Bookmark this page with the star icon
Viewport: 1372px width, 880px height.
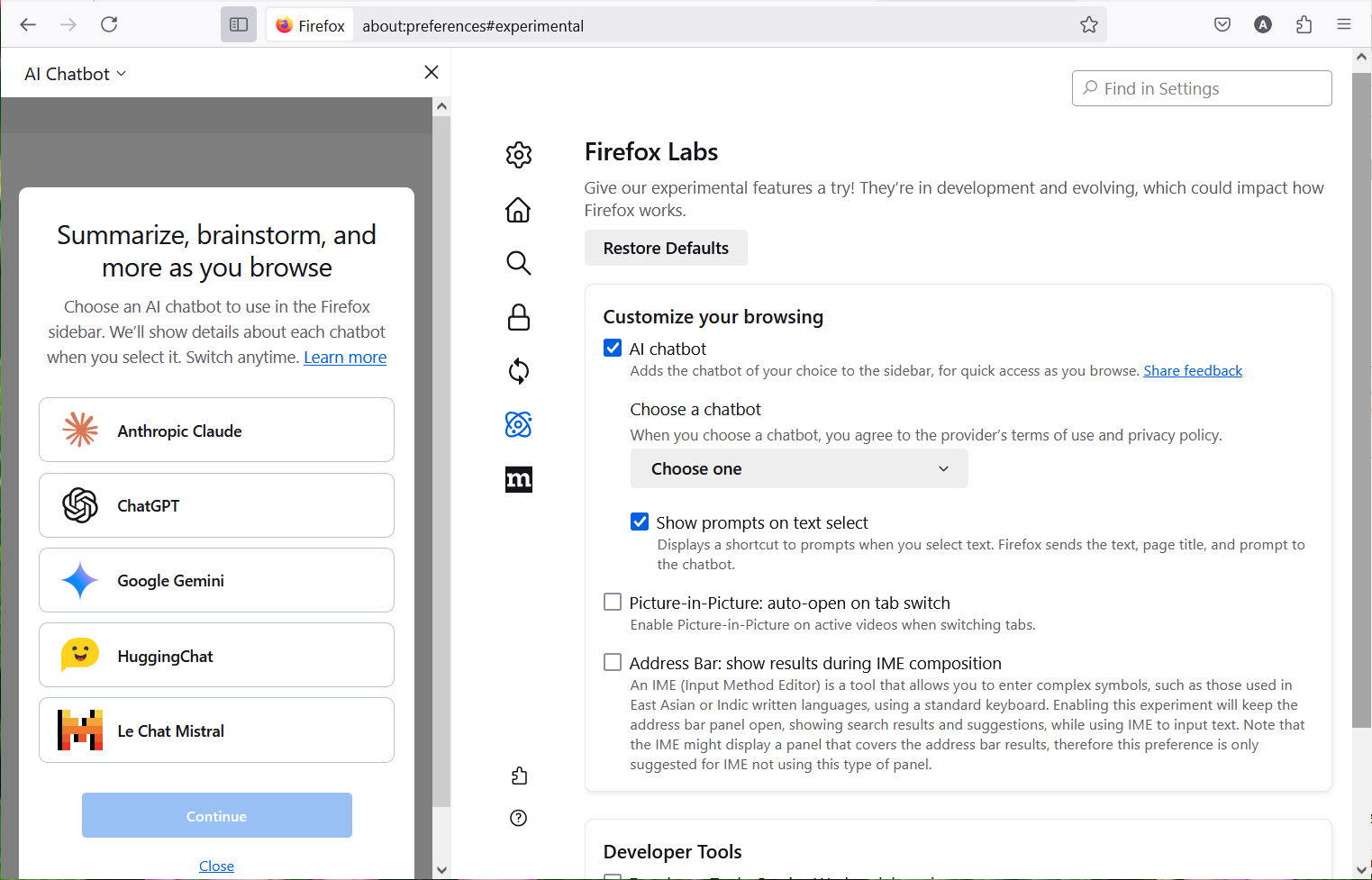click(1089, 25)
